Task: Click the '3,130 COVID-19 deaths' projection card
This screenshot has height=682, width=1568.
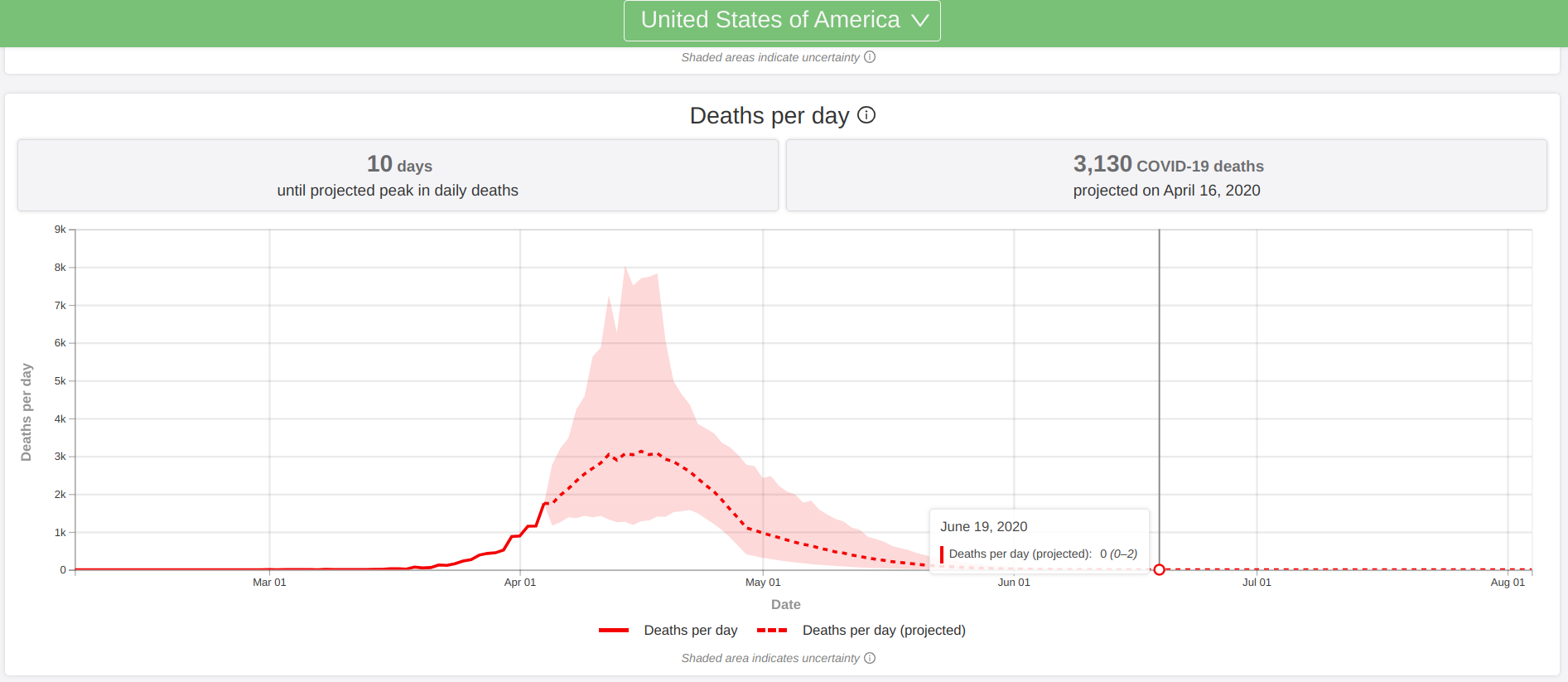Action: click(1166, 176)
